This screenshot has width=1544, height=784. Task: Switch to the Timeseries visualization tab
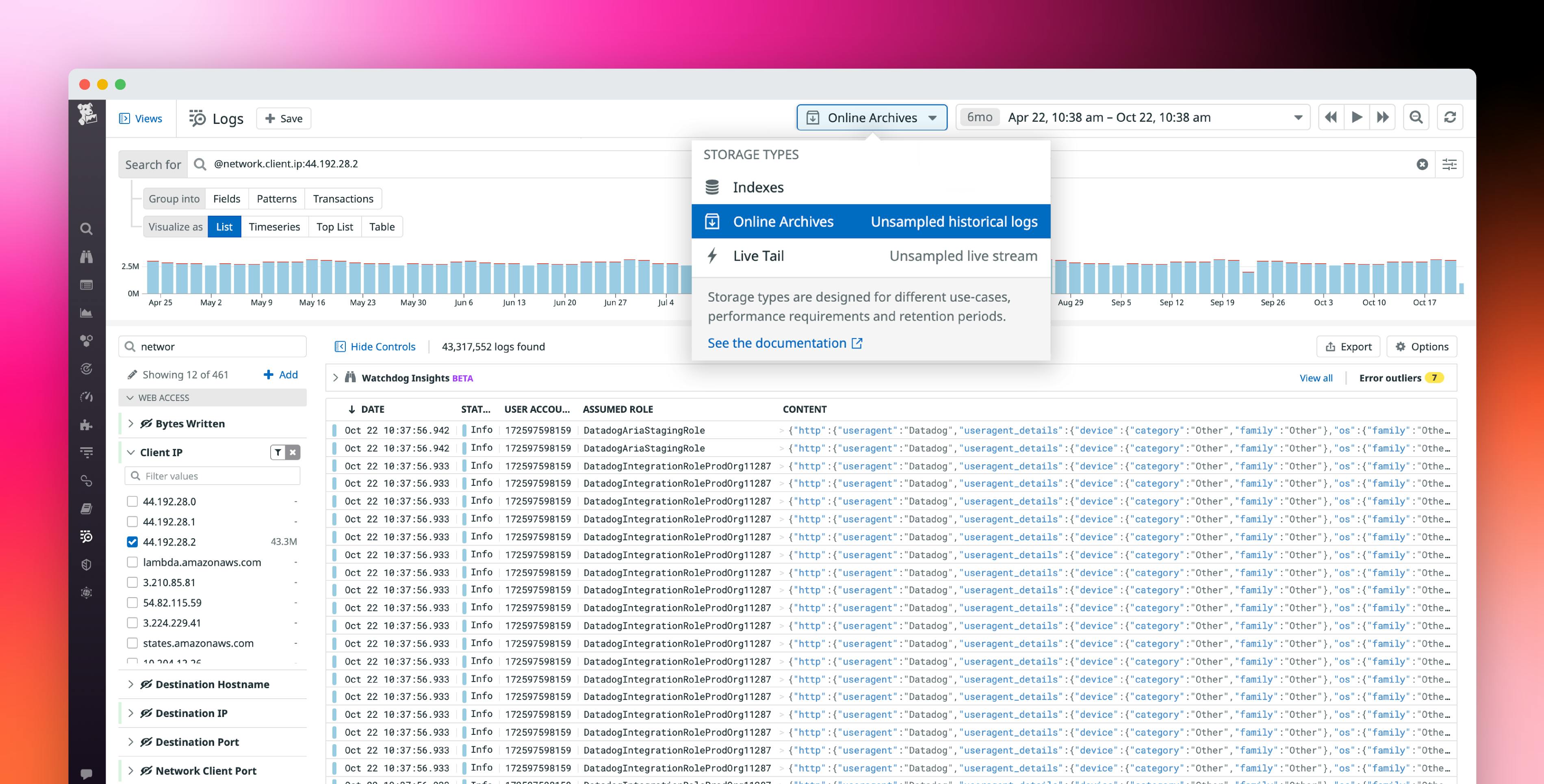[275, 227]
